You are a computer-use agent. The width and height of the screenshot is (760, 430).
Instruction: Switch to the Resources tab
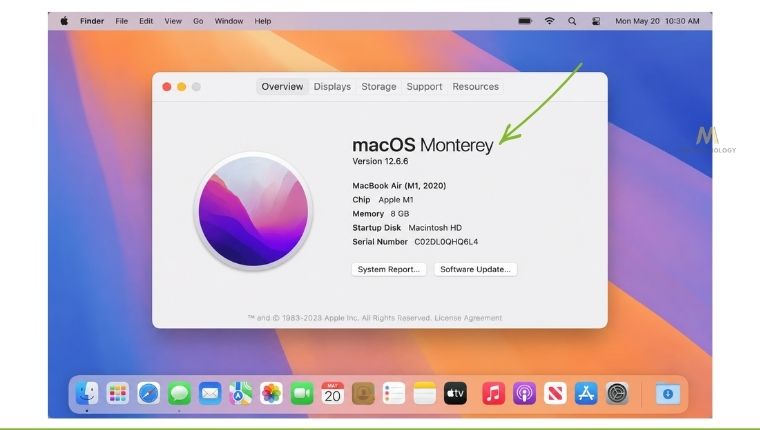coord(475,86)
